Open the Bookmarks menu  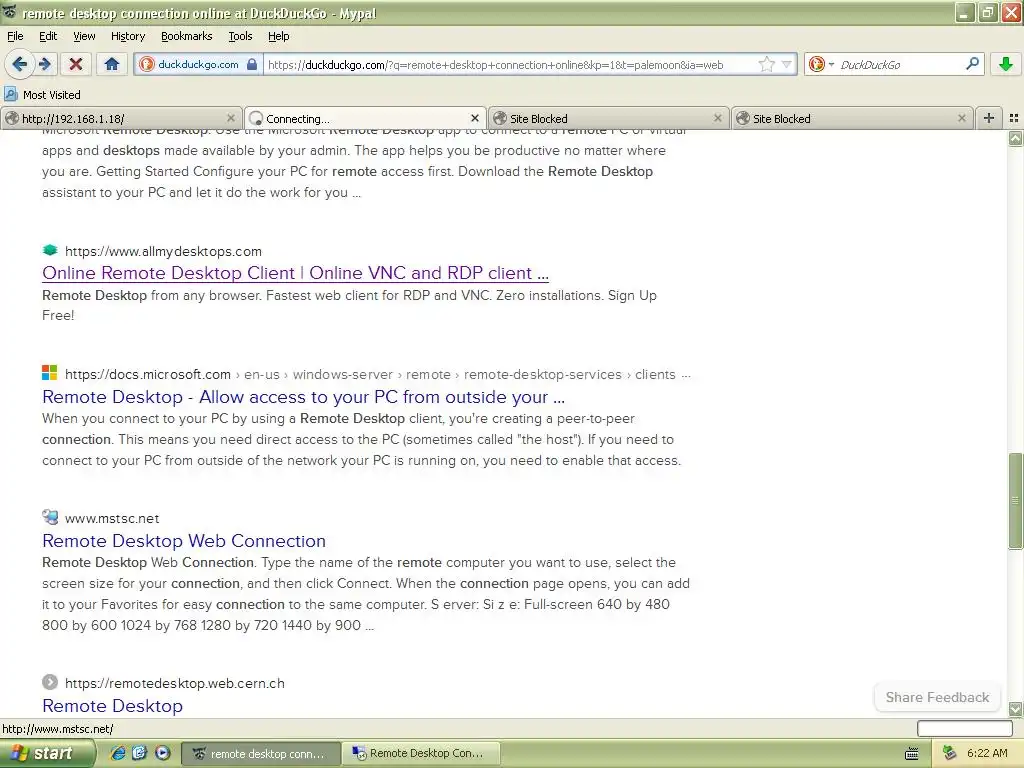(186, 36)
